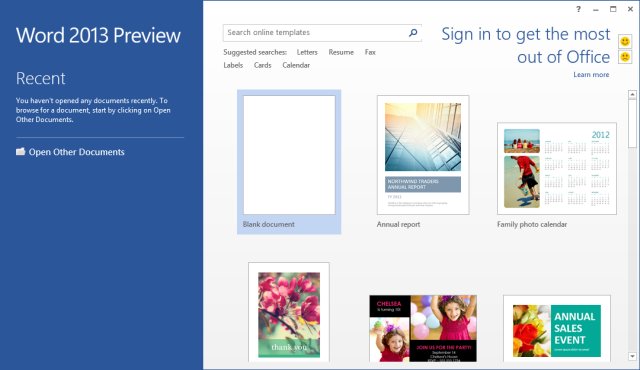The image size is (640, 370).
Task: Close the Word window
Action: (x=630, y=9)
